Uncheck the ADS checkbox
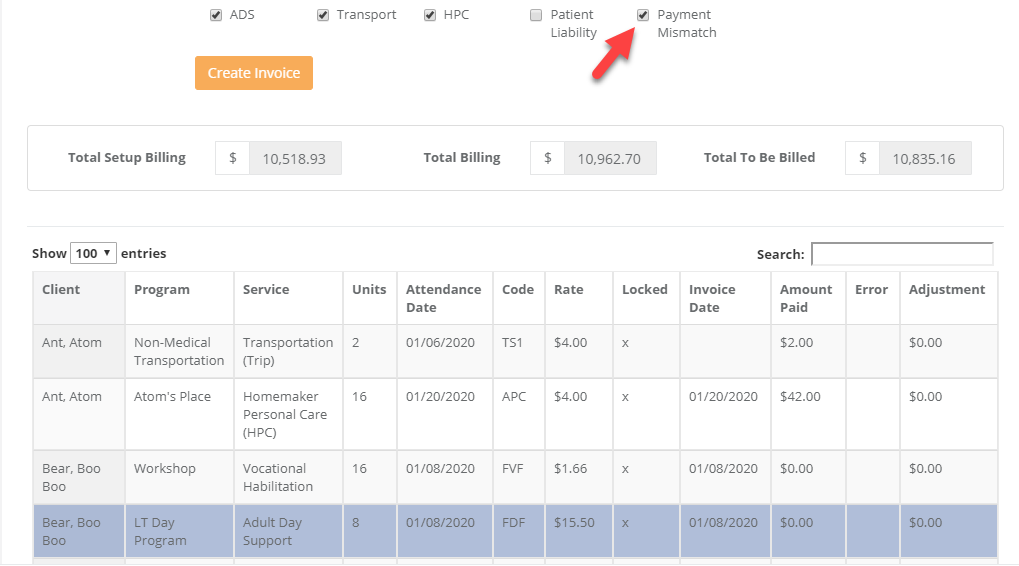The height and width of the screenshot is (566, 1019). point(216,15)
